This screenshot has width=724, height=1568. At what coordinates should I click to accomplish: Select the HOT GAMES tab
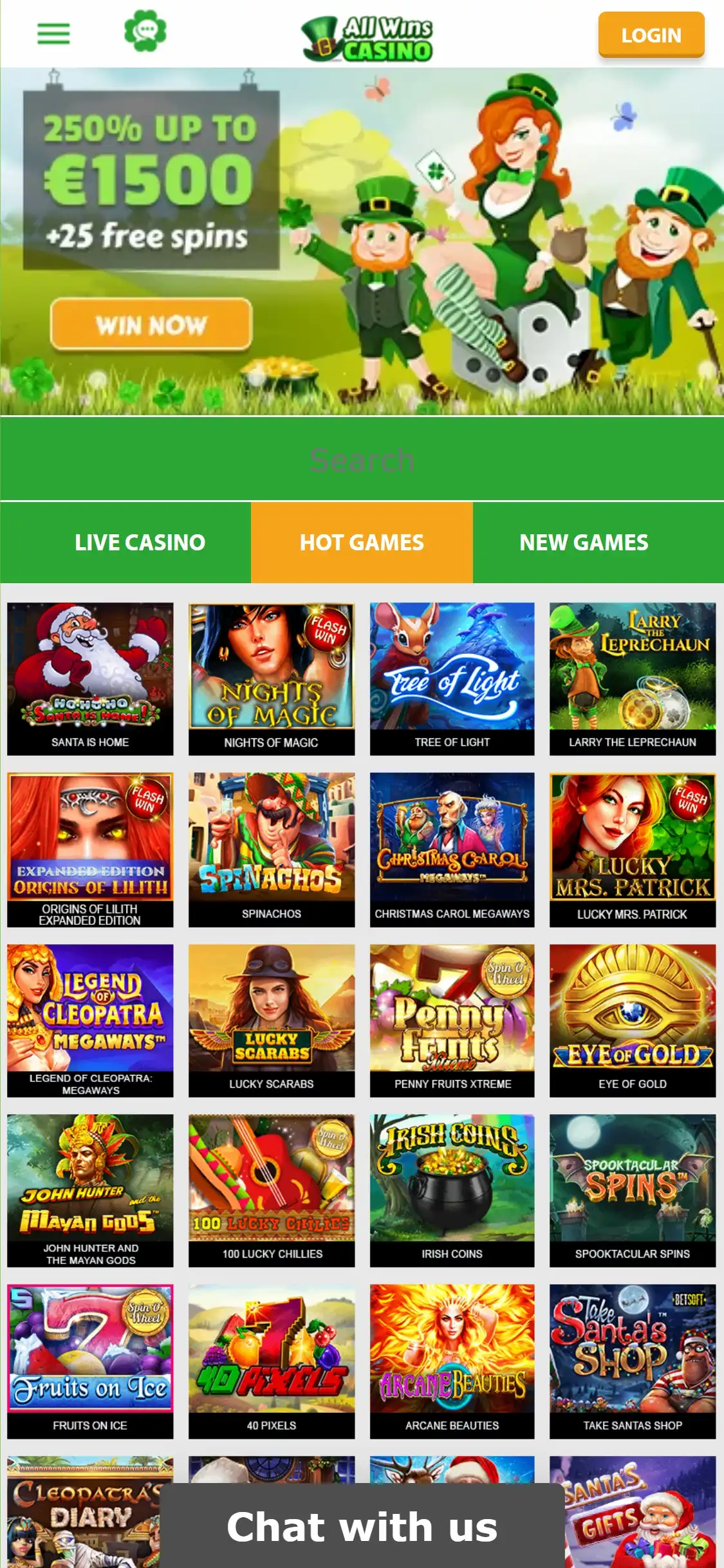[362, 543]
